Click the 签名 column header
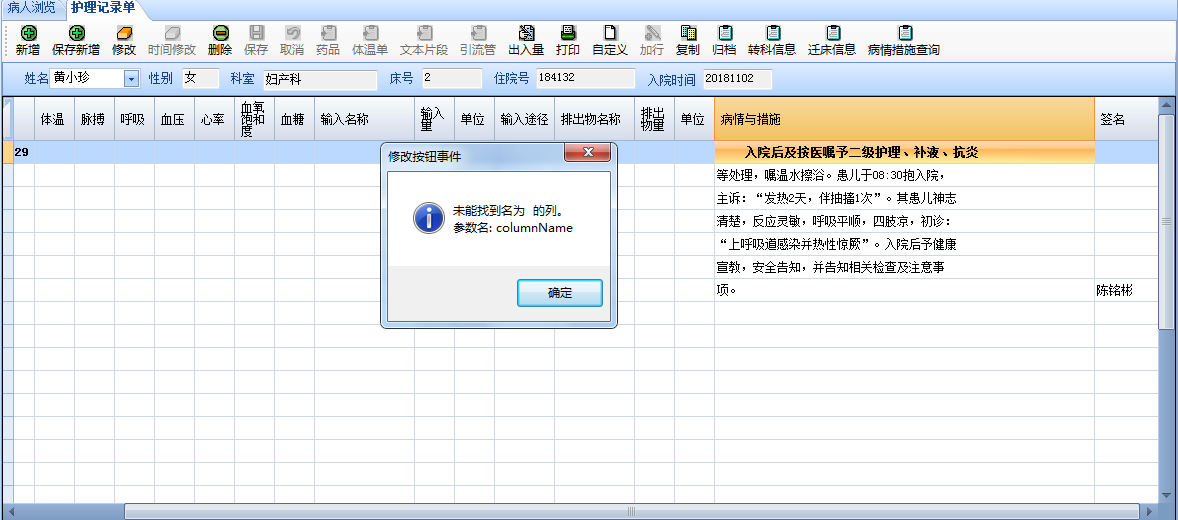The image size is (1178, 520). (x=1125, y=119)
